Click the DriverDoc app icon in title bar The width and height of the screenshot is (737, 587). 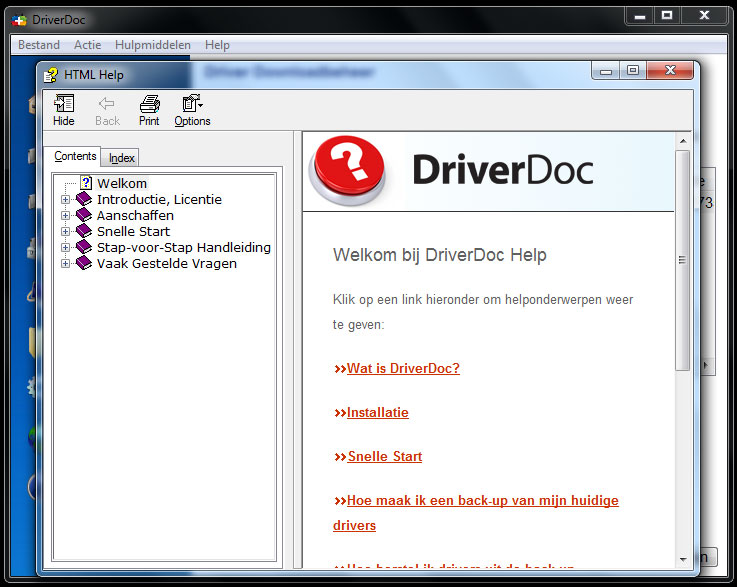(x=19, y=20)
